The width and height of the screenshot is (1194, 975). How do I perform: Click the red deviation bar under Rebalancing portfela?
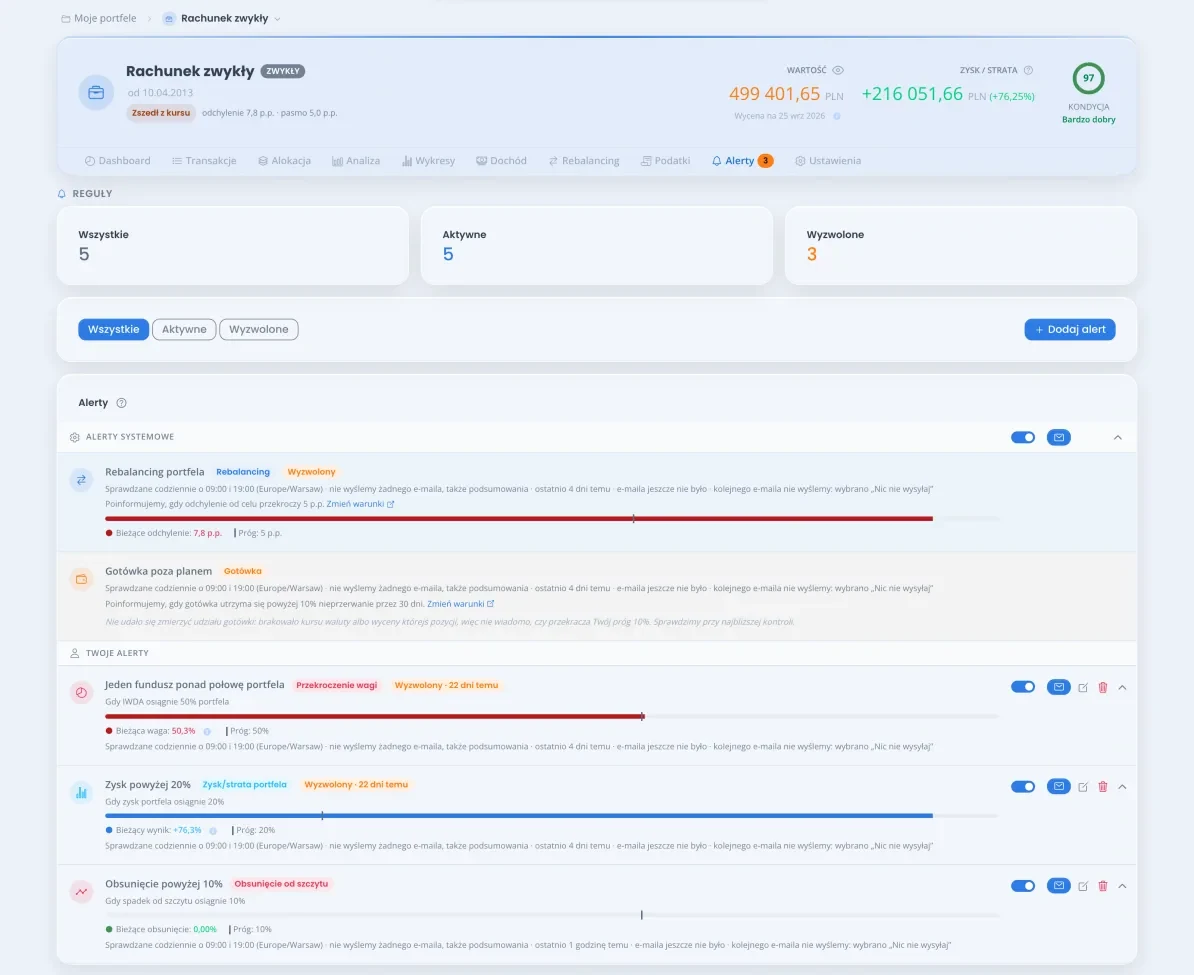[519, 519]
